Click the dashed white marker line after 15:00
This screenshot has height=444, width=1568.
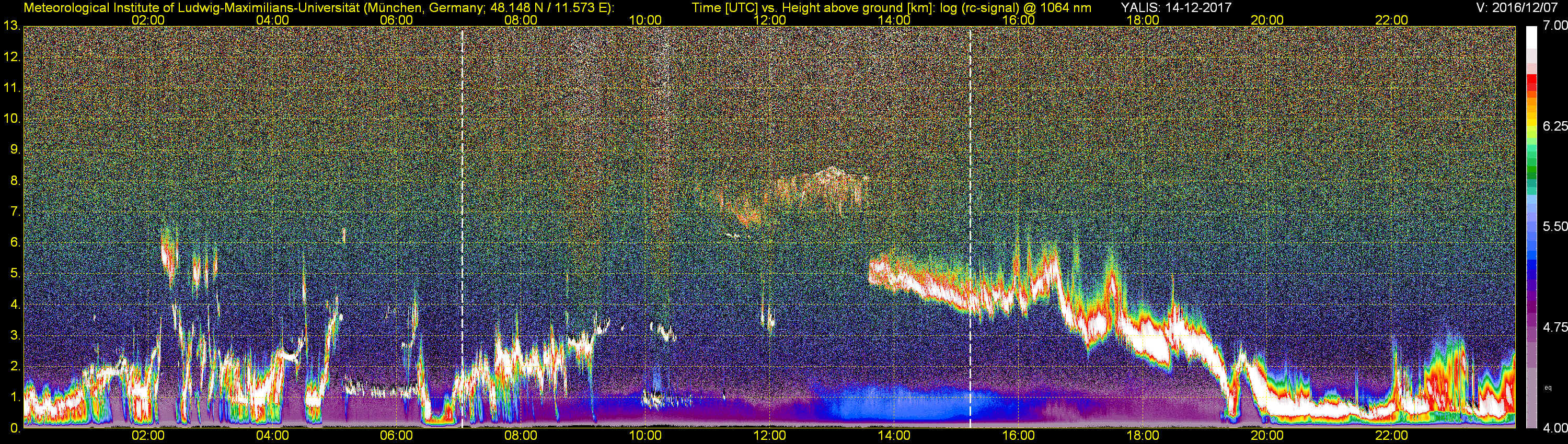[970, 226]
